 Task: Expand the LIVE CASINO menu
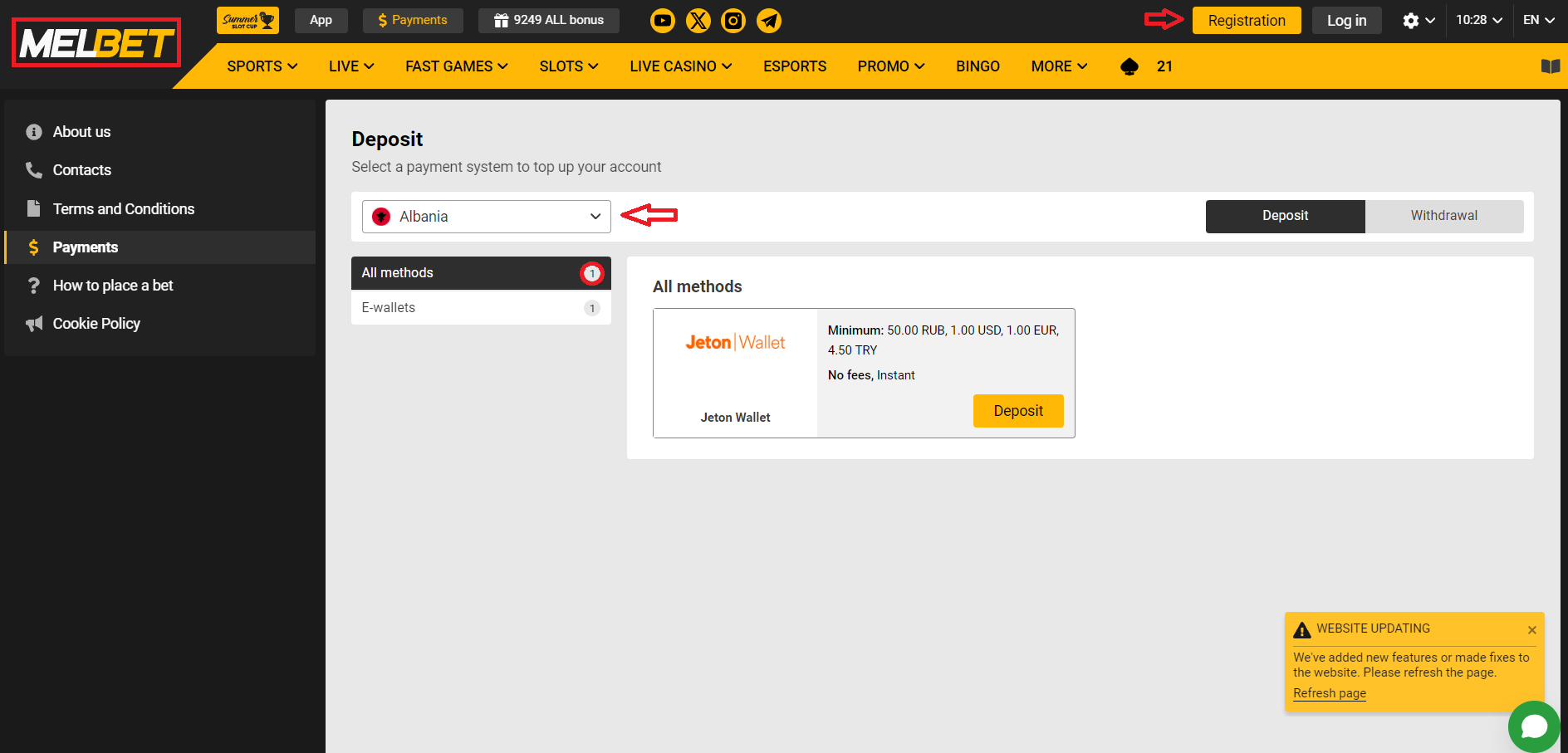[681, 66]
